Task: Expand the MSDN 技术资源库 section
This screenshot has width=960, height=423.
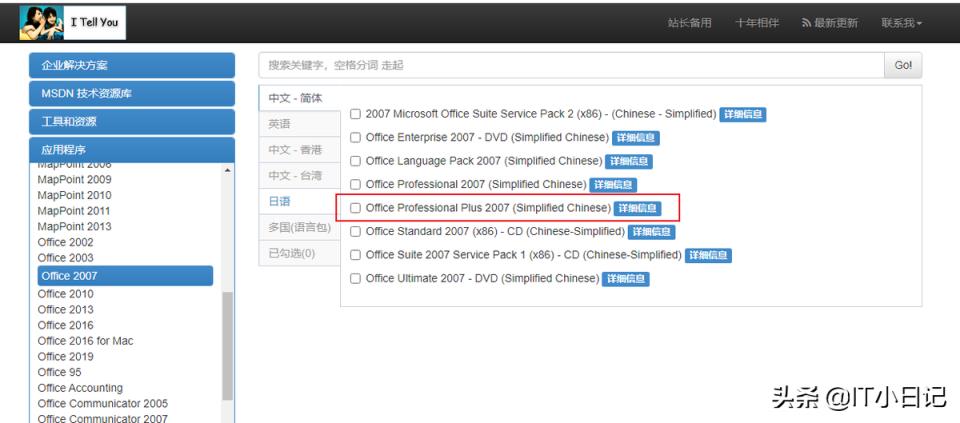Action: 132,94
